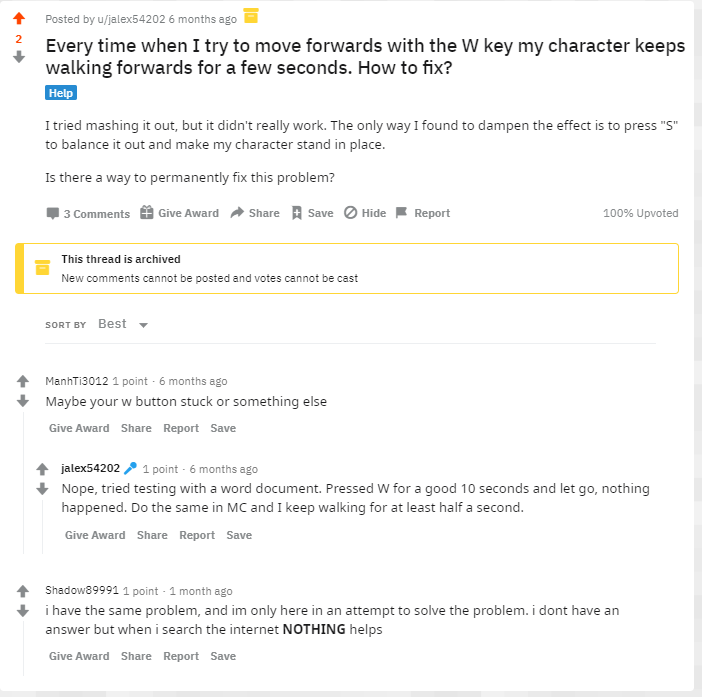Select the Help flair tag
This screenshot has height=697, width=702.
click(61, 93)
